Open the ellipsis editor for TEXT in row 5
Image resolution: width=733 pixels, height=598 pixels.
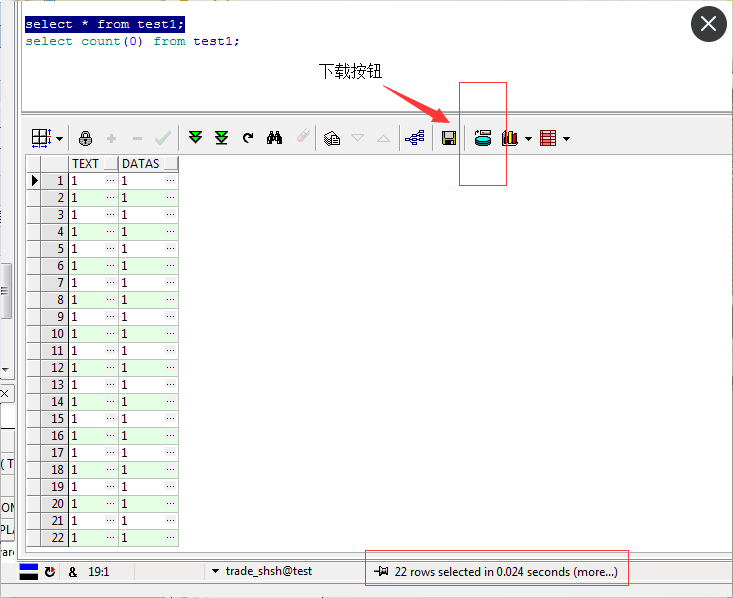[110, 248]
